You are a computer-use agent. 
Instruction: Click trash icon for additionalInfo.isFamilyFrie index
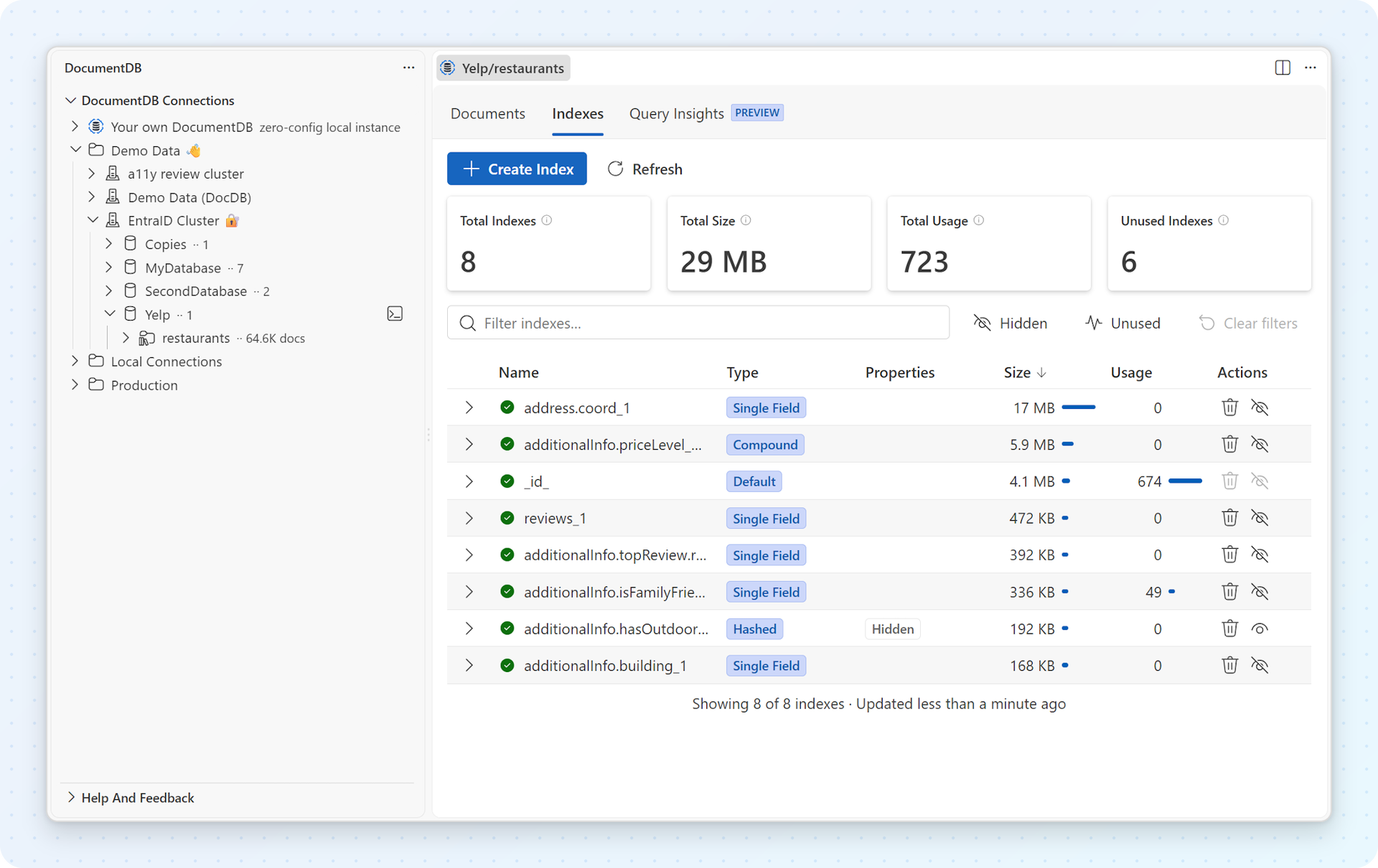tap(1229, 592)
